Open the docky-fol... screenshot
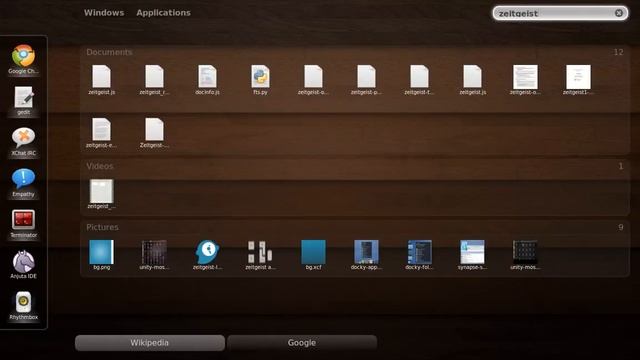Image resolution: width=640 pixels, height=360 pixels. pos(419,255)
